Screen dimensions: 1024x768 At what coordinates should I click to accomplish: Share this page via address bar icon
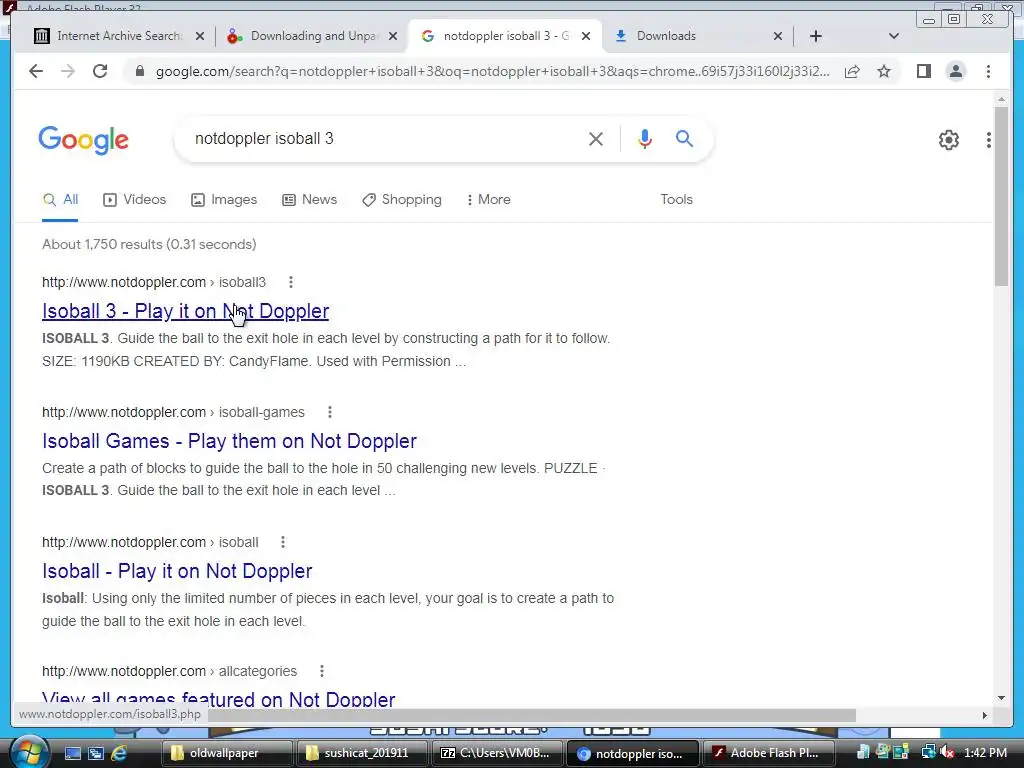pos(852,71)
